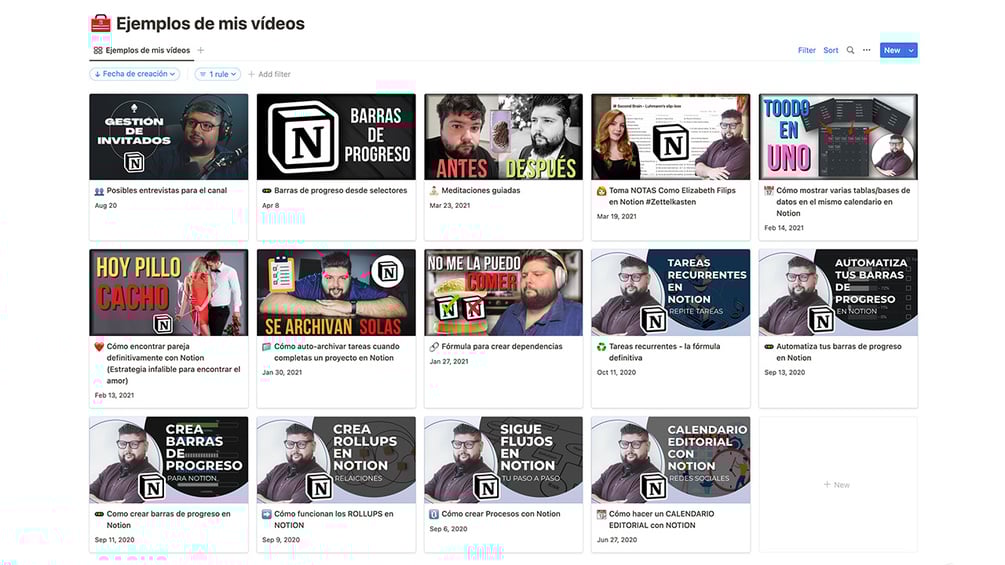Screen dimensions: 1005x565
Task: Click icon beside Cómo crear Procesos con Notion
Action: click(x=434, y=514)
